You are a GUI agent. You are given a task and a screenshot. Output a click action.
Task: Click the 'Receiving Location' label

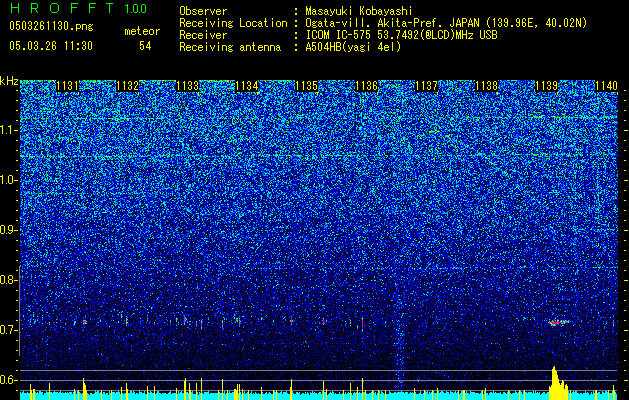233,23
